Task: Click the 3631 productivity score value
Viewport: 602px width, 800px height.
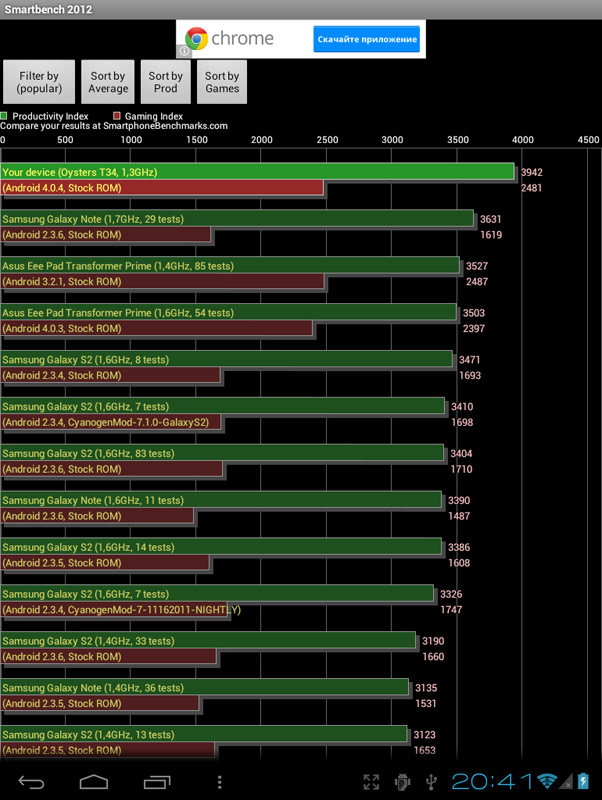Action: pyautogui.click(x=491, y=219)
